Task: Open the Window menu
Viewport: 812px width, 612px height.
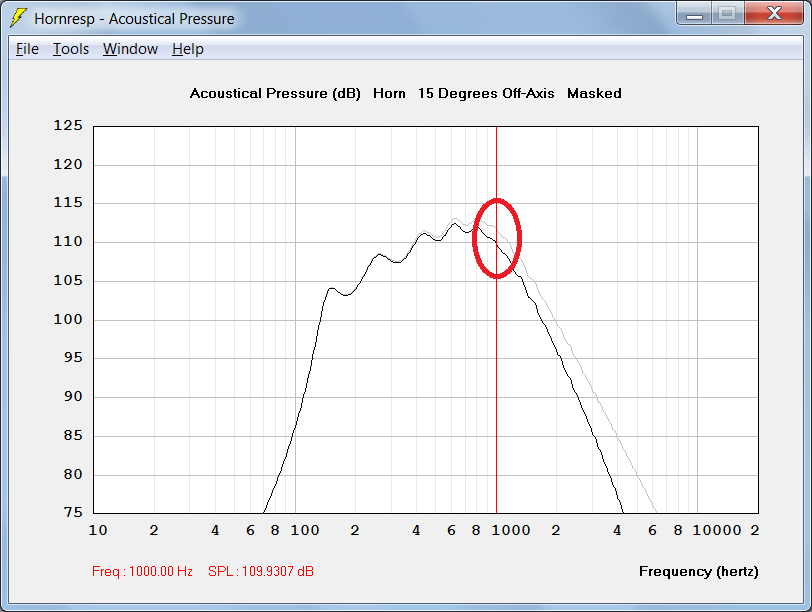Action: (130, 49)
